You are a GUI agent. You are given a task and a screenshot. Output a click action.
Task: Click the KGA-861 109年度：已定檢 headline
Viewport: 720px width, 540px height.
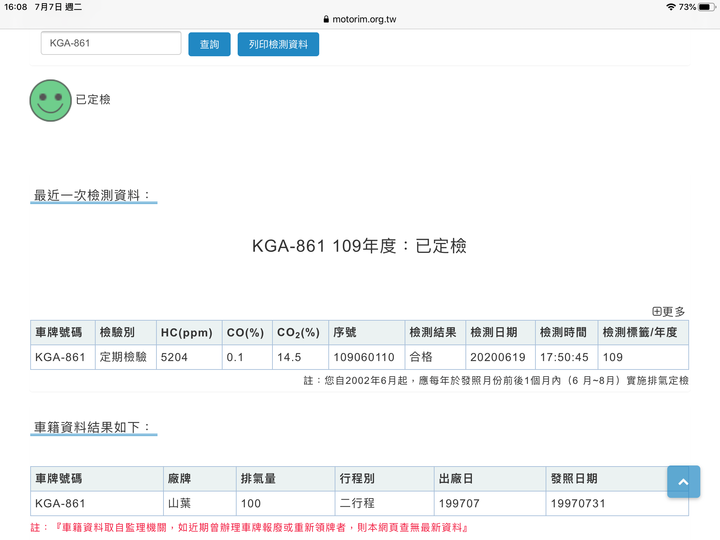click(x=360, y=246)
